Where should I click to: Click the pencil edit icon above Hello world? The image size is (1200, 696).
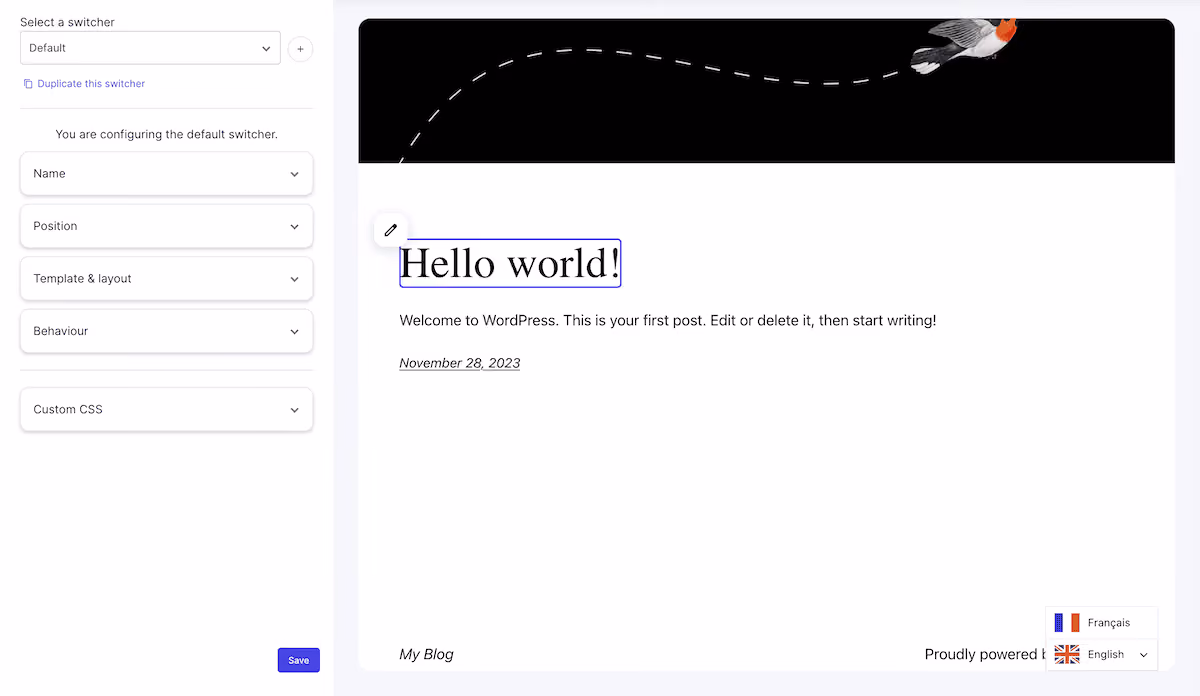(391, 230)
